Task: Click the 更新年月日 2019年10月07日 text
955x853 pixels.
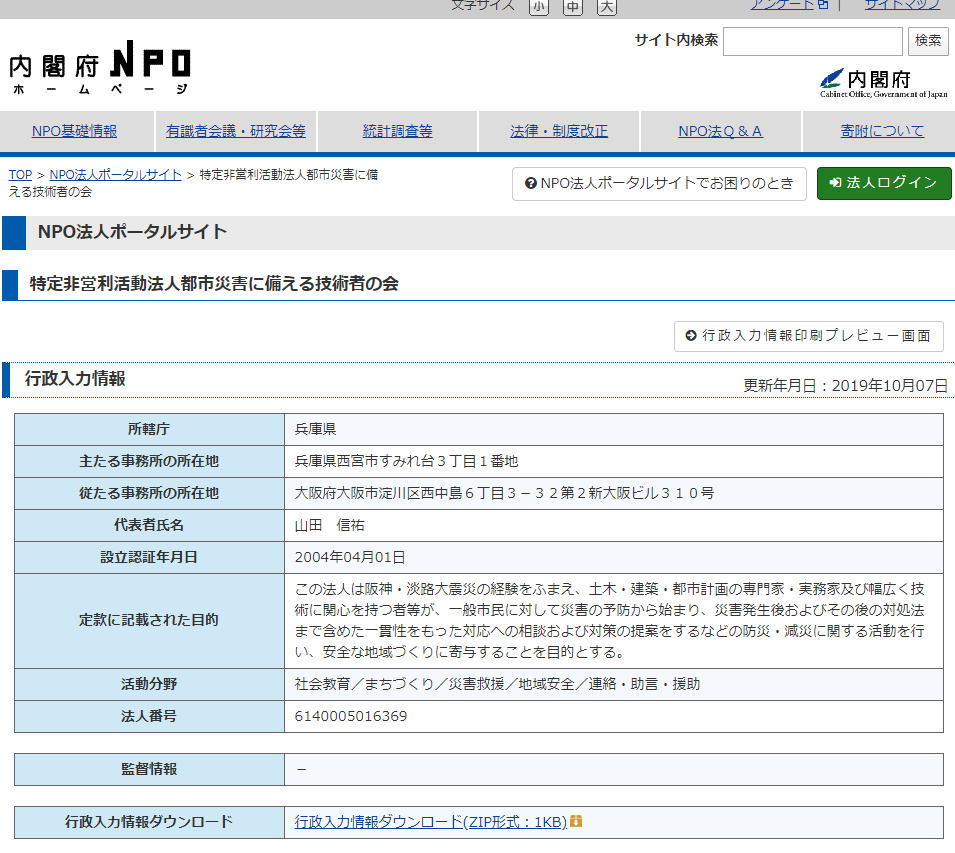Action: (x=845, y=385)
